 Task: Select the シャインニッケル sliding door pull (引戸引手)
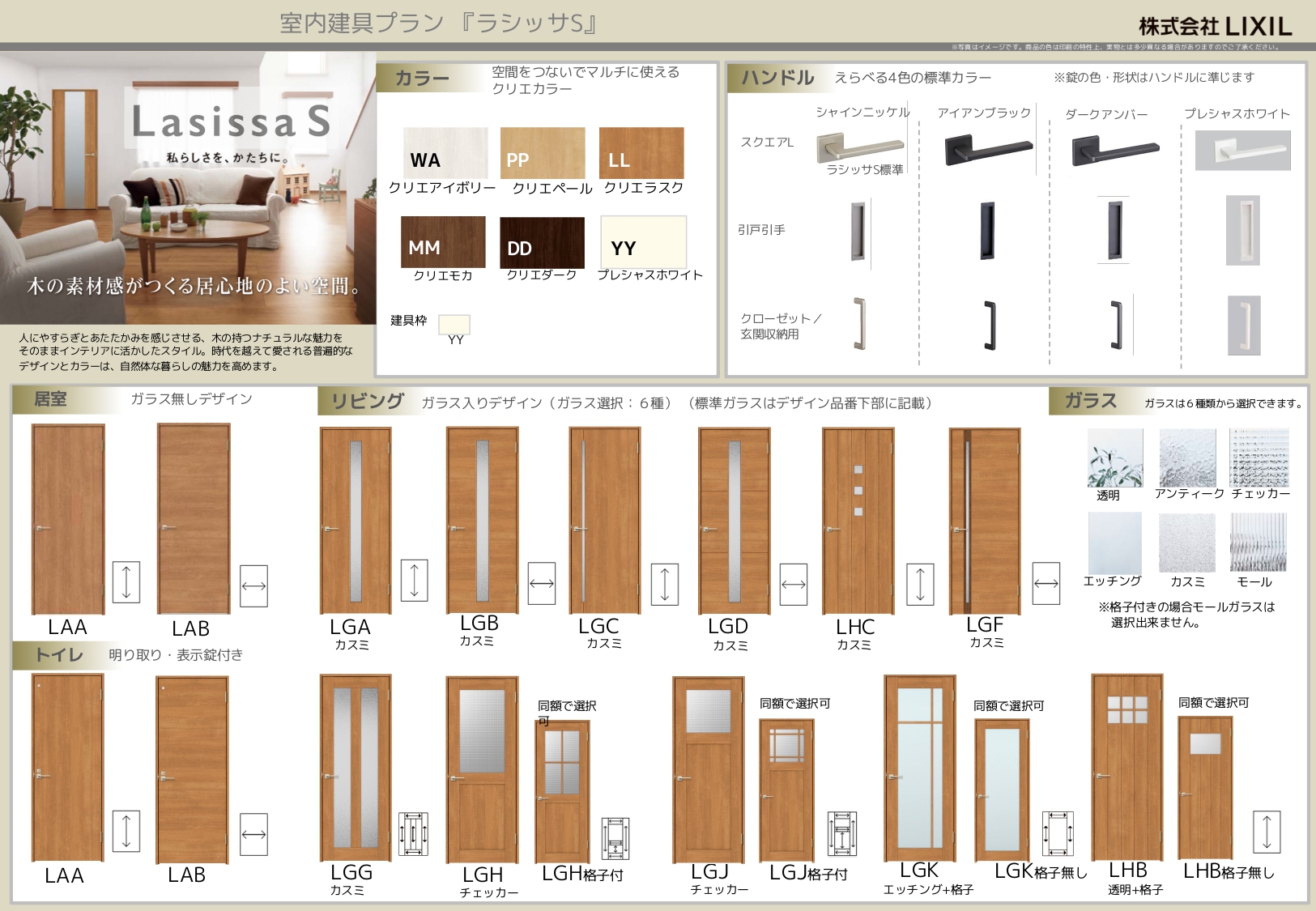pos(858,232)
